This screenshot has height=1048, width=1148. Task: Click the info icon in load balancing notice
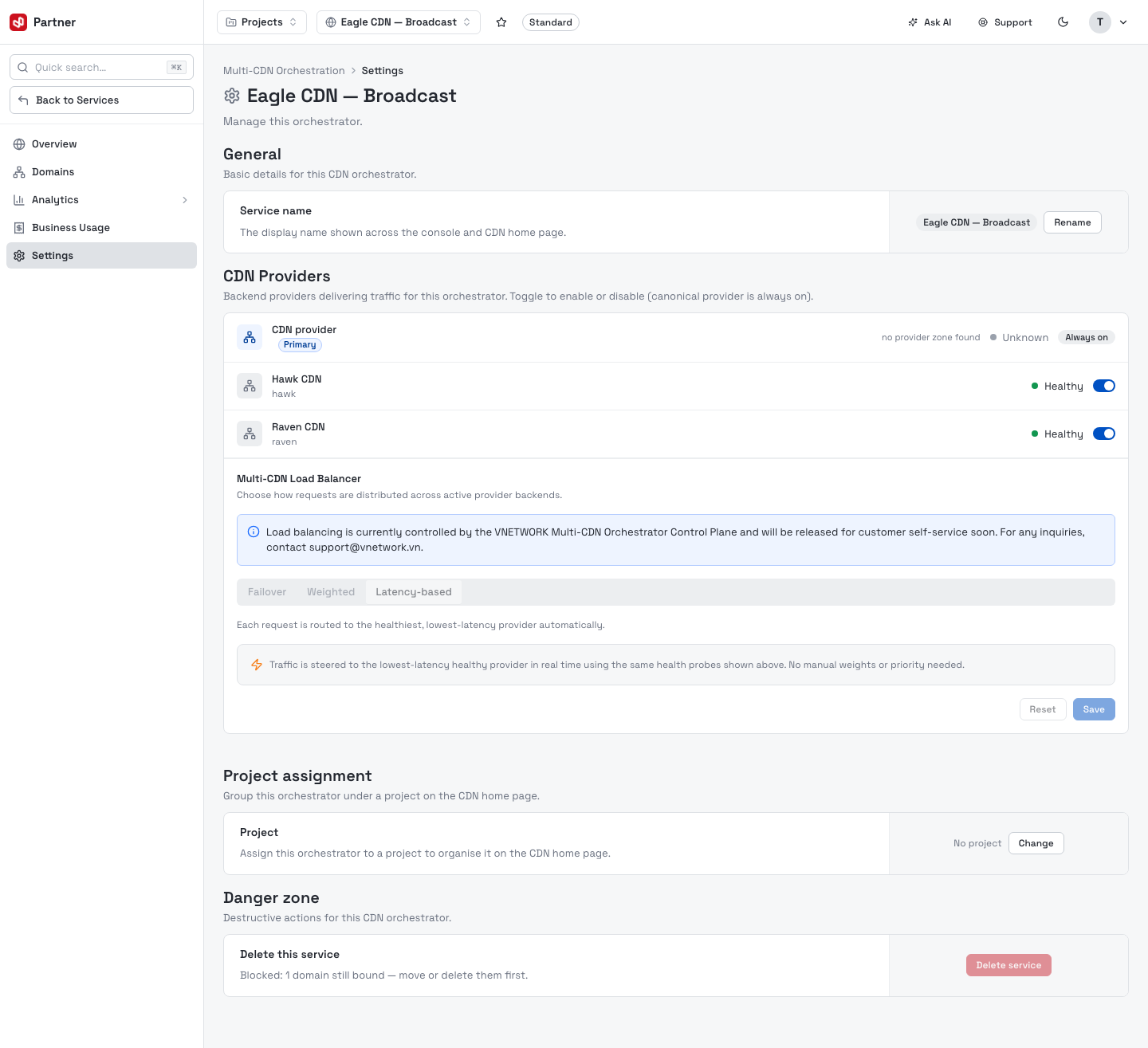coord(254,532)
